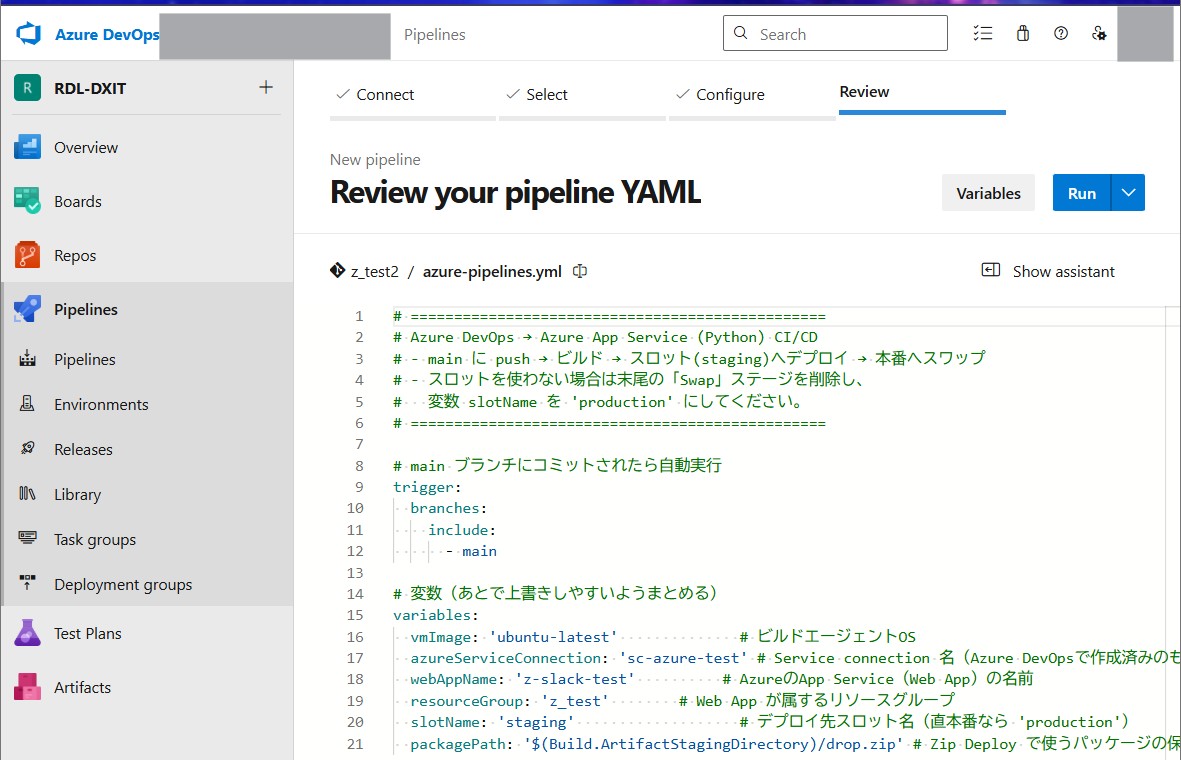Click the 'variables:' line in editor

[x=435, y=615]
